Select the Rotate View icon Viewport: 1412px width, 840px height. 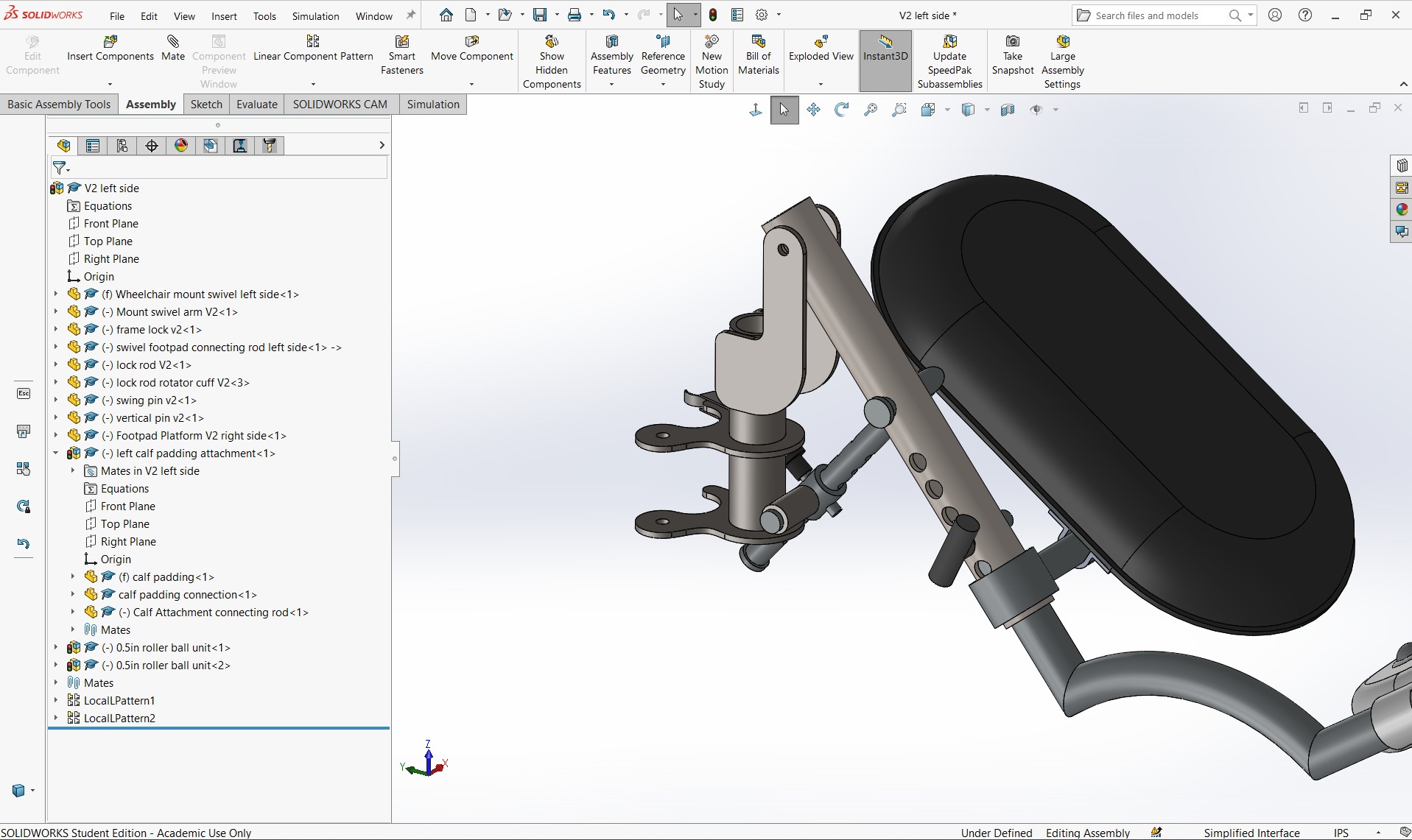coord(841,110)
